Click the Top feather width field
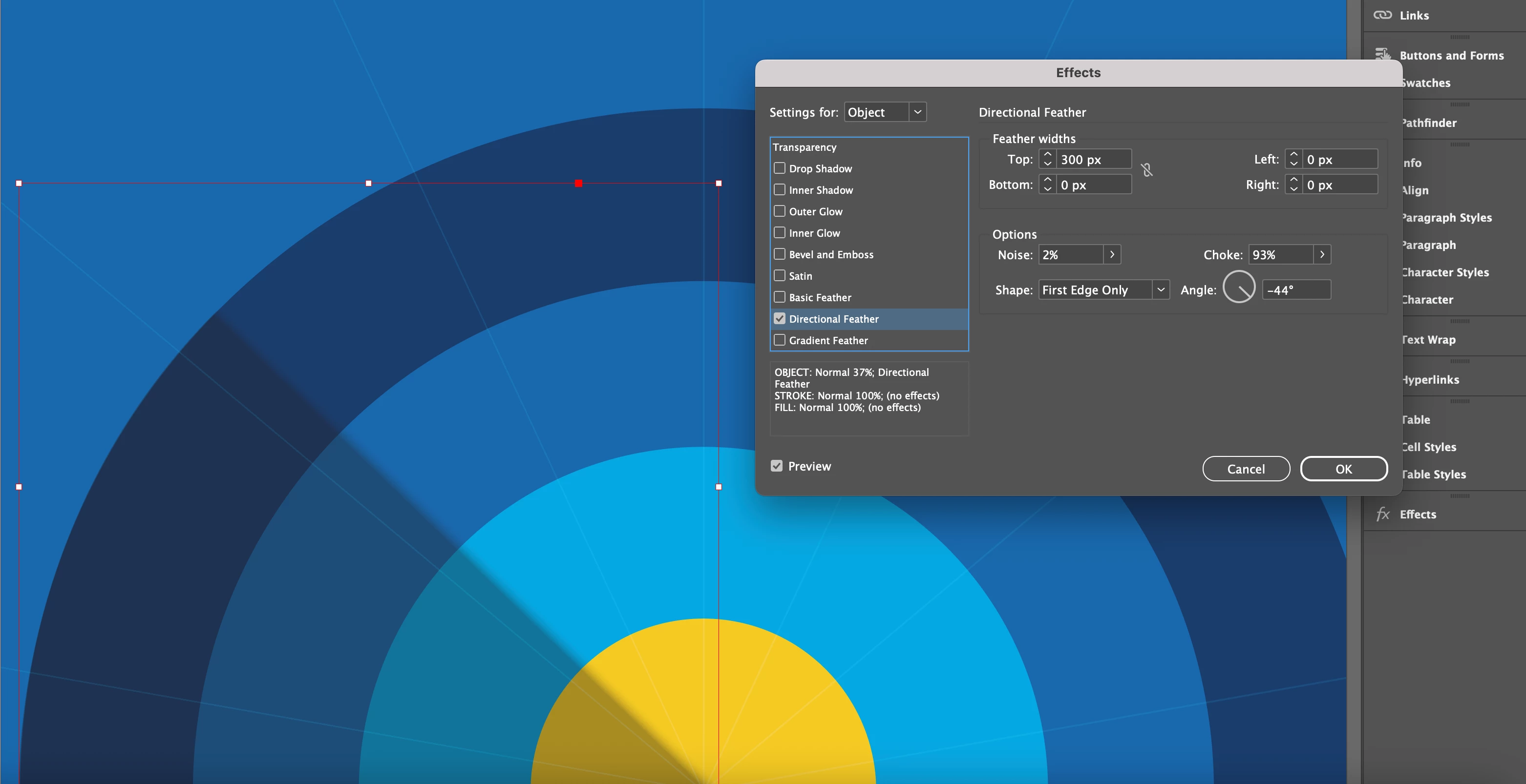The height and width of the screenshot is (784, 1526). 1094,159
